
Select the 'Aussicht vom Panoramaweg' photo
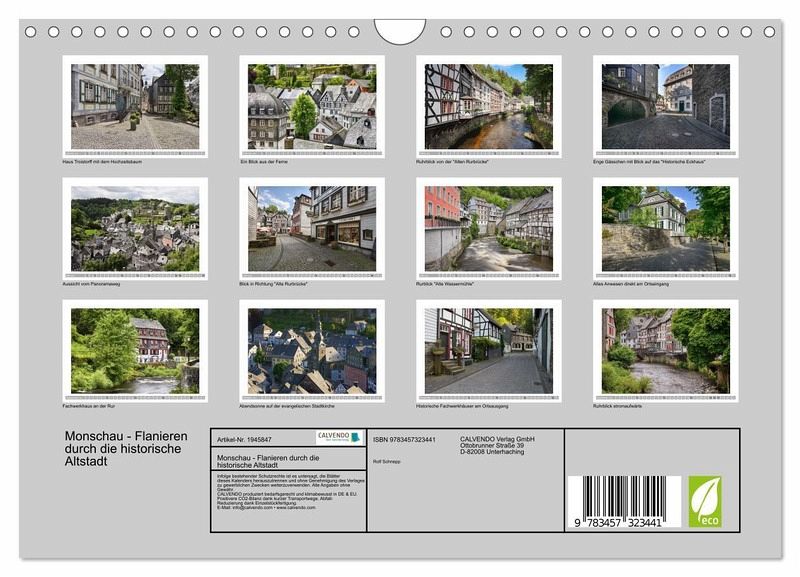click(135, 229)
